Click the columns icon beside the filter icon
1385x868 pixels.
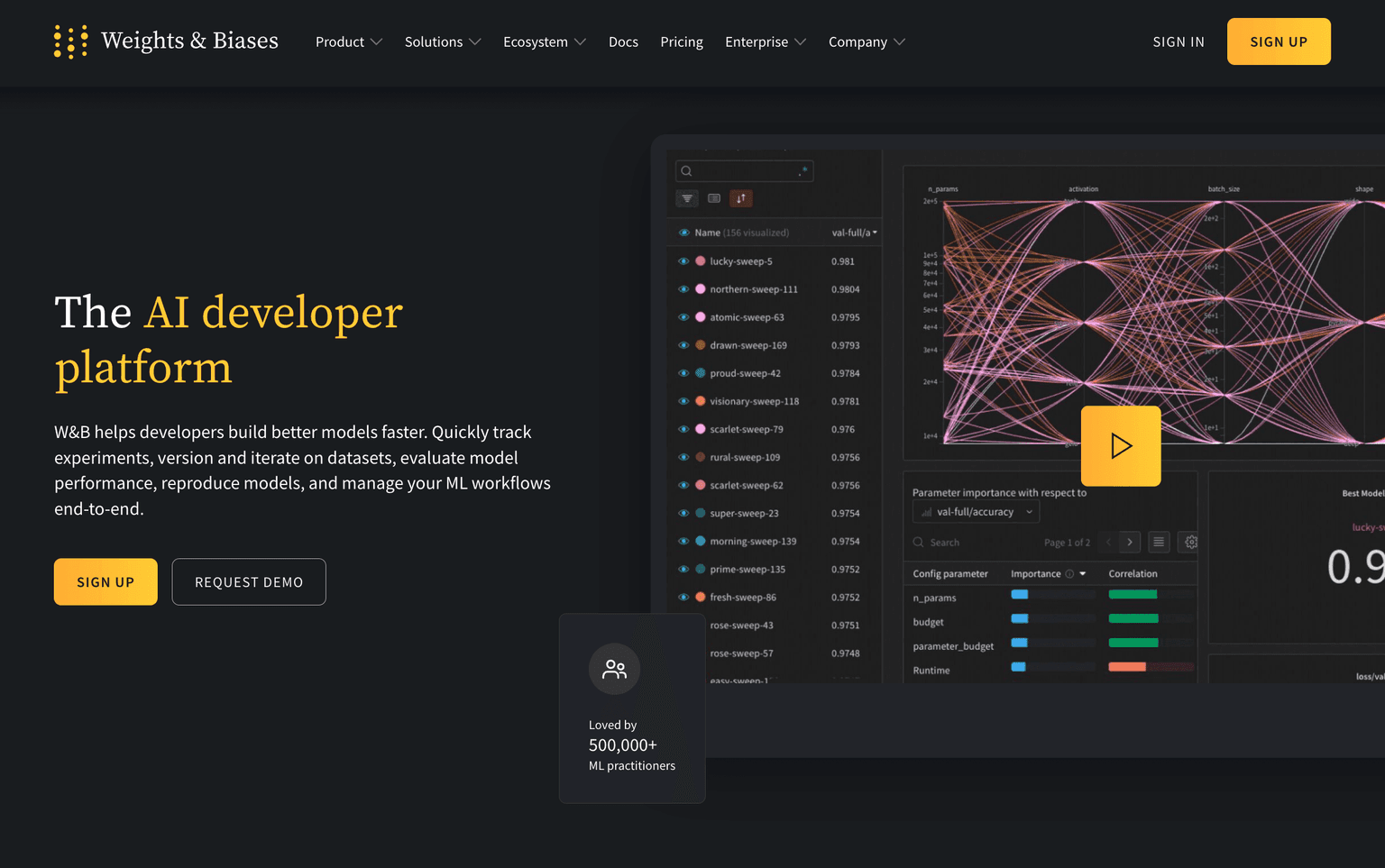(714, 198)
